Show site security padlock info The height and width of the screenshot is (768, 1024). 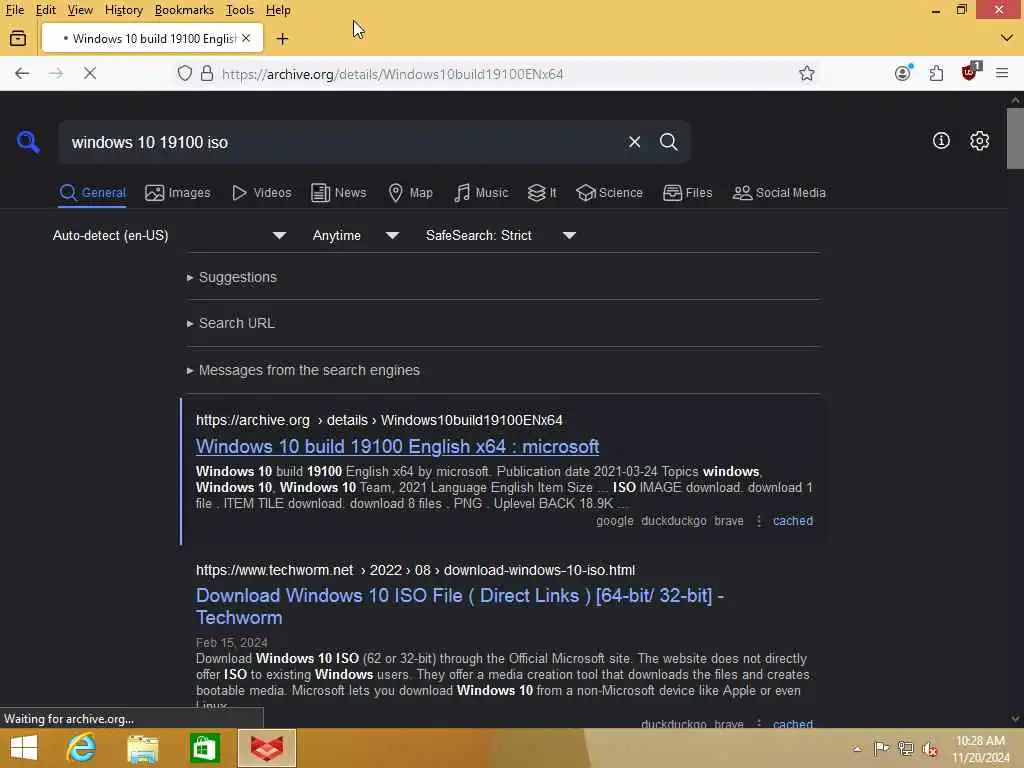[x=207, y=73]
